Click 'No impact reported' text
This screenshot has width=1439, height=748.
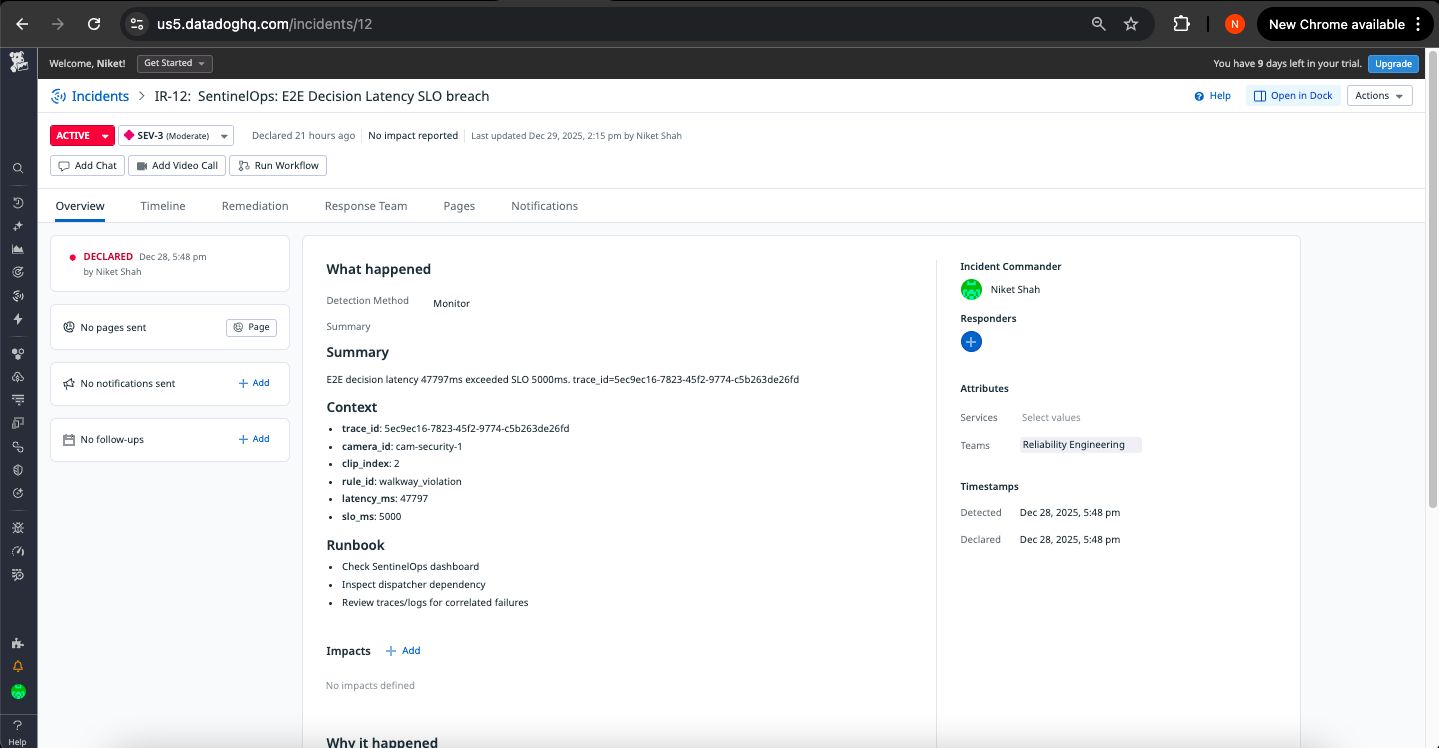[x=413, y=136]
